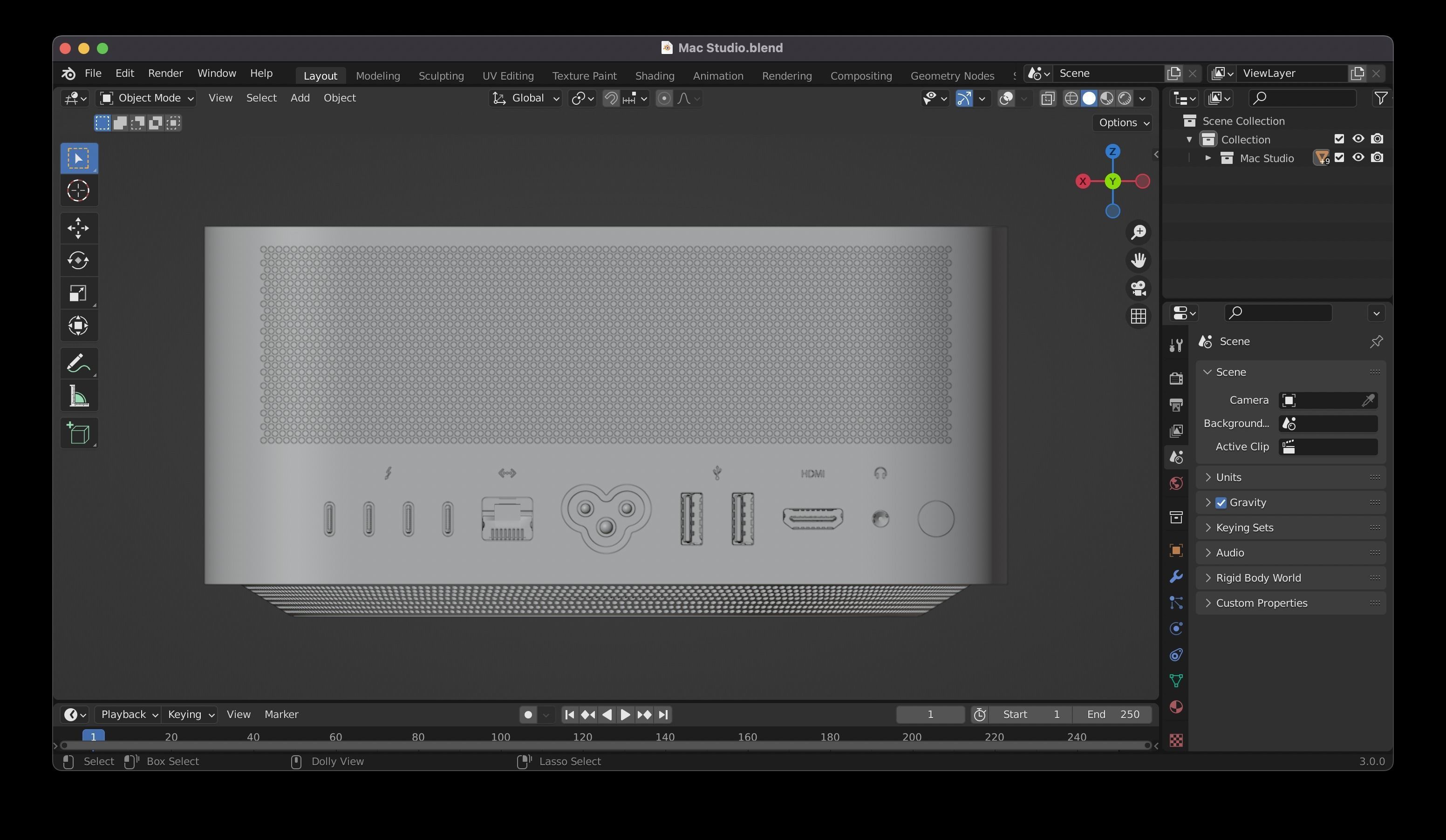
Task: Jump to the timeline end frame
Action: 663,715
